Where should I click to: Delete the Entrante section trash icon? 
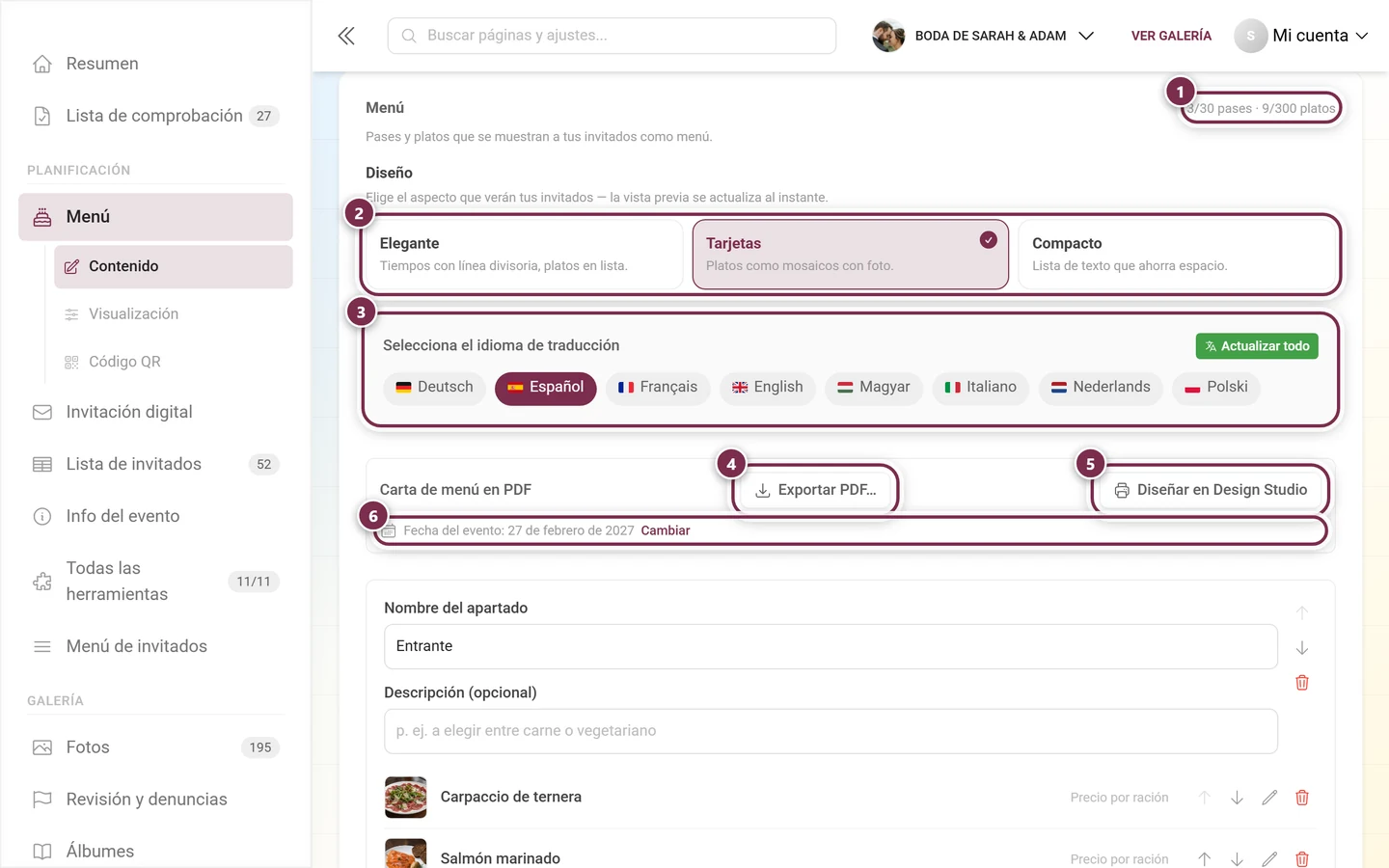tap(1302, 683)
